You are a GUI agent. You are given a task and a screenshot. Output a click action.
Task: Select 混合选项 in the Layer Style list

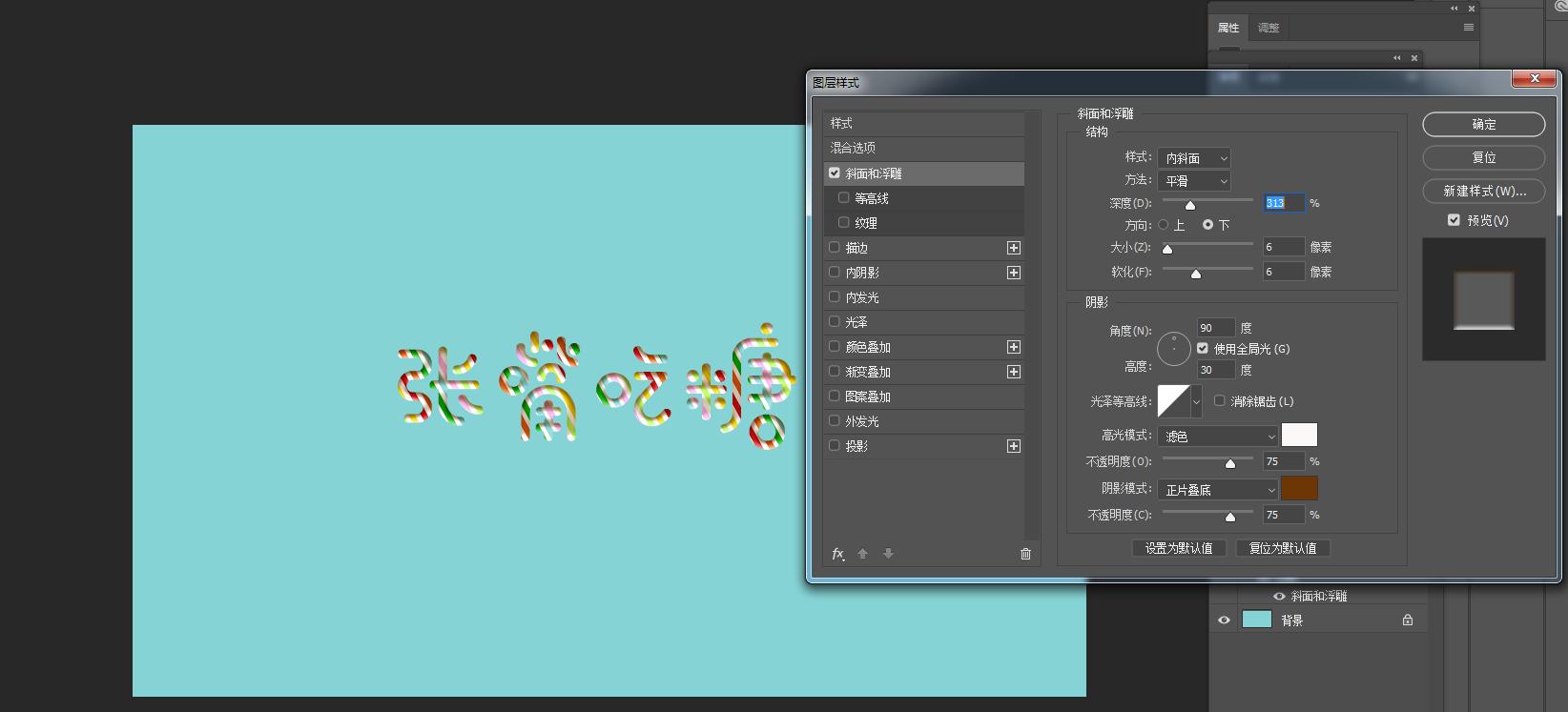[x=923, y=148]
